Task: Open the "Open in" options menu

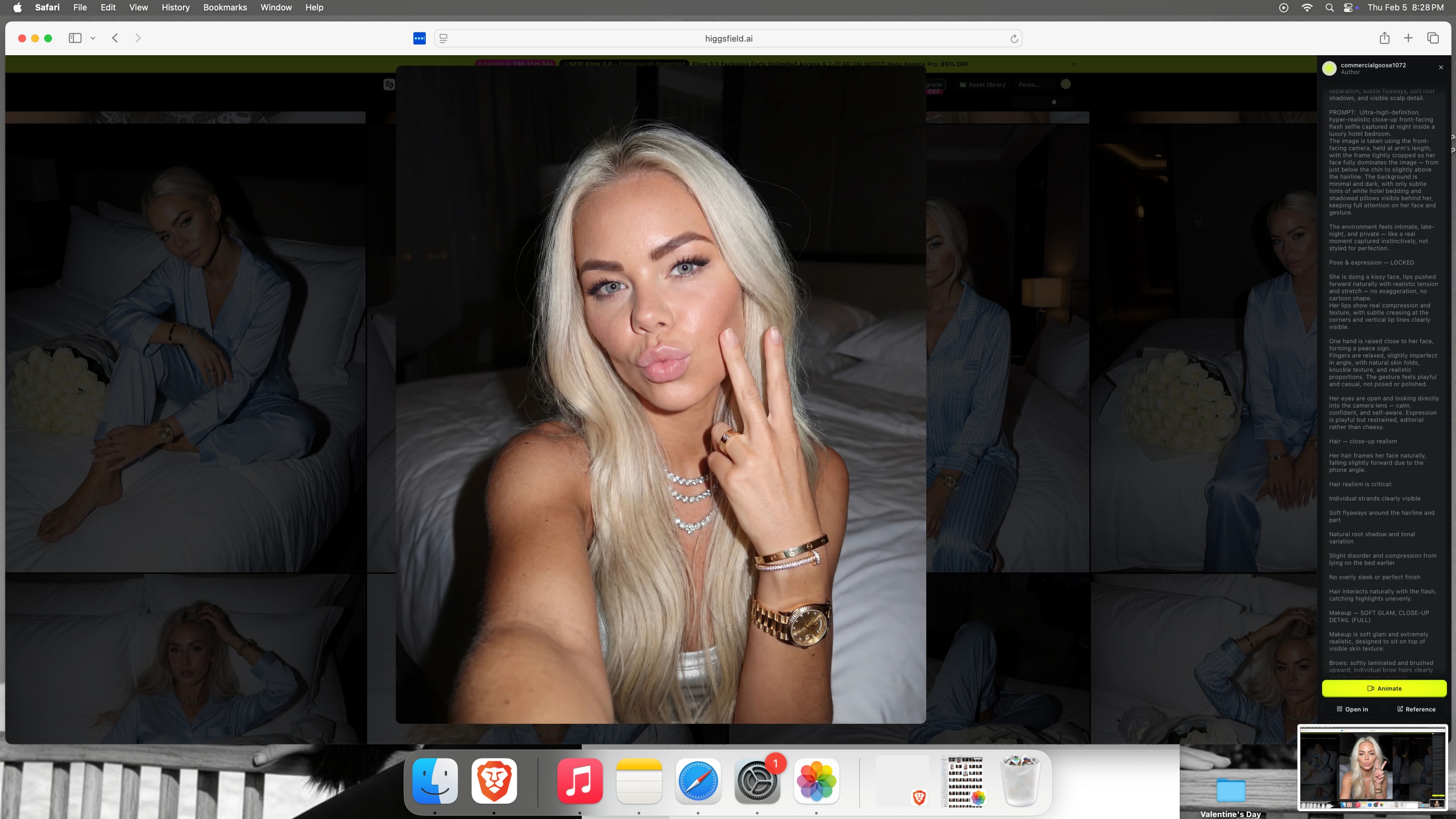Action: point(1352,709)
